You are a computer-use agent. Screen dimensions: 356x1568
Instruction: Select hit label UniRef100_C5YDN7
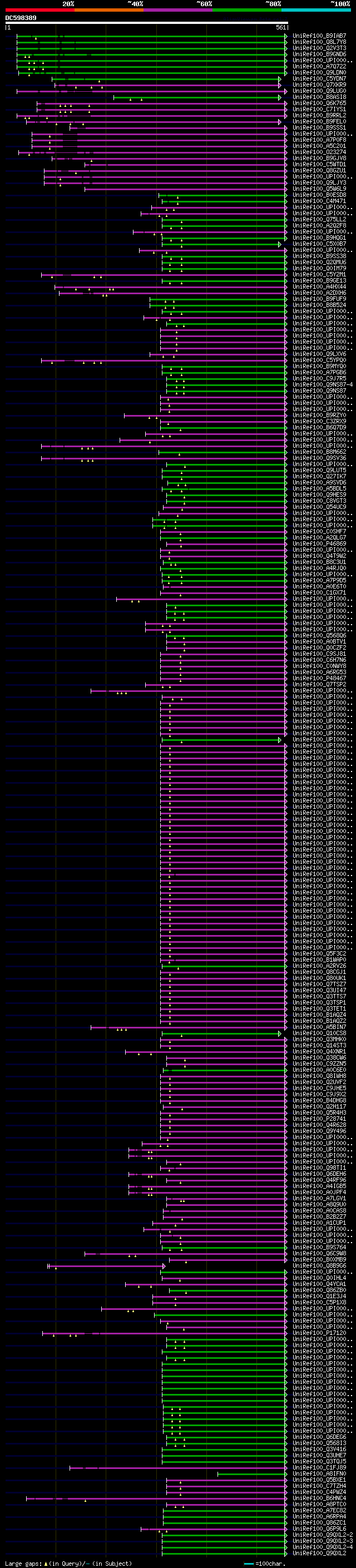pyautogui.click(x=319, y=78)
